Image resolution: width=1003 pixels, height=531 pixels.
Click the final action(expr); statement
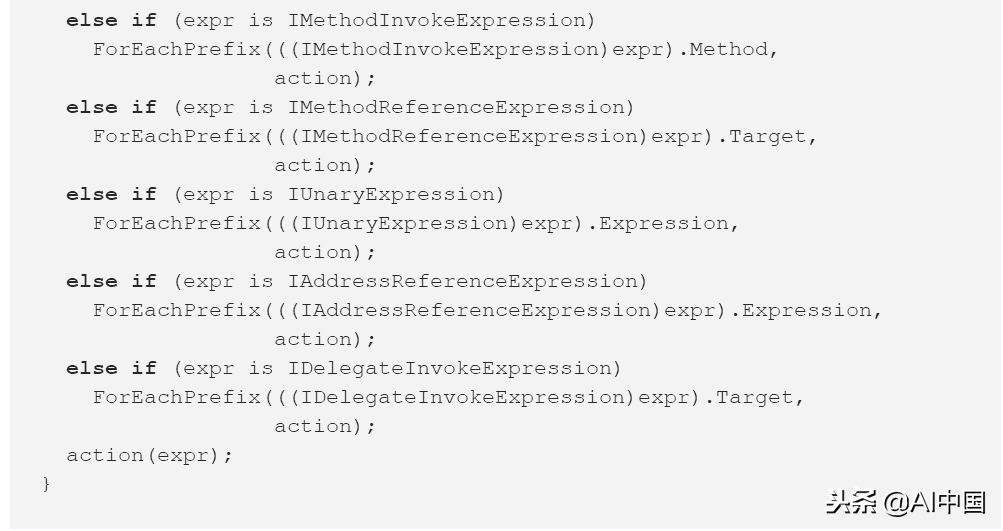click(149, 455)
